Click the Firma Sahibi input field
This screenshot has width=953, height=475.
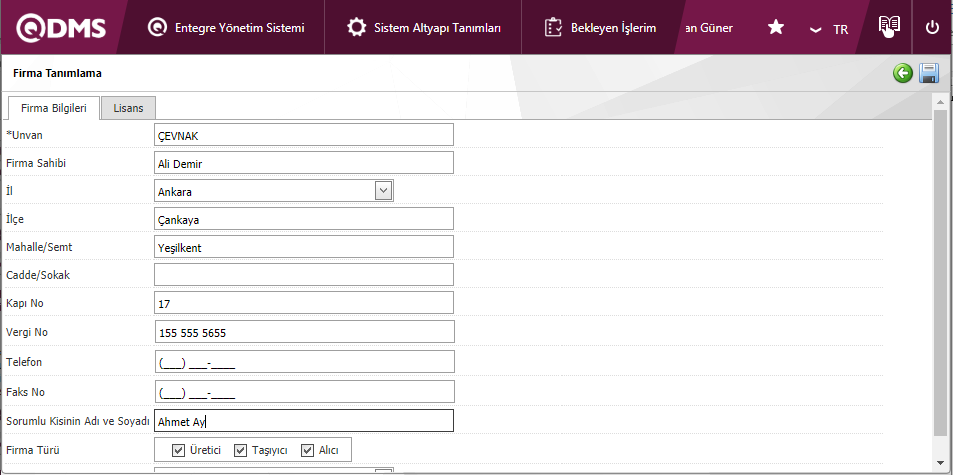point(304,163)
